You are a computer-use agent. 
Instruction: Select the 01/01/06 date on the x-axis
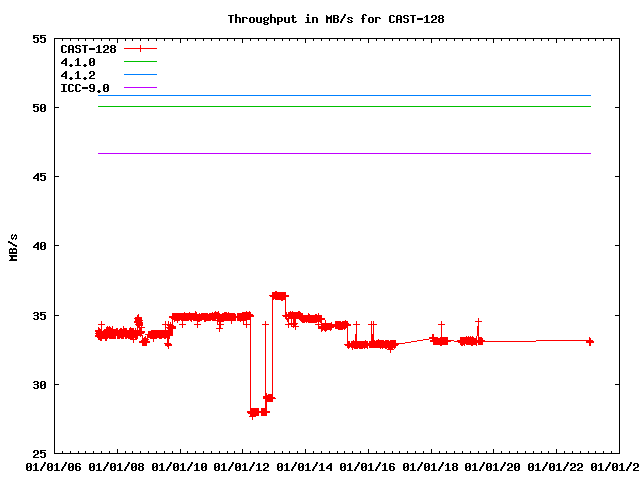tap(54, 466)
